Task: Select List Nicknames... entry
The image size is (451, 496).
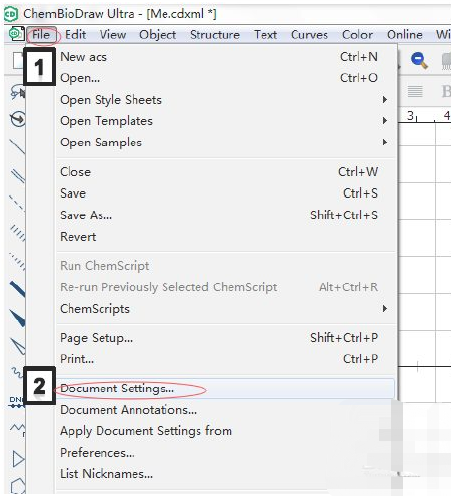Action: (225, 474)
